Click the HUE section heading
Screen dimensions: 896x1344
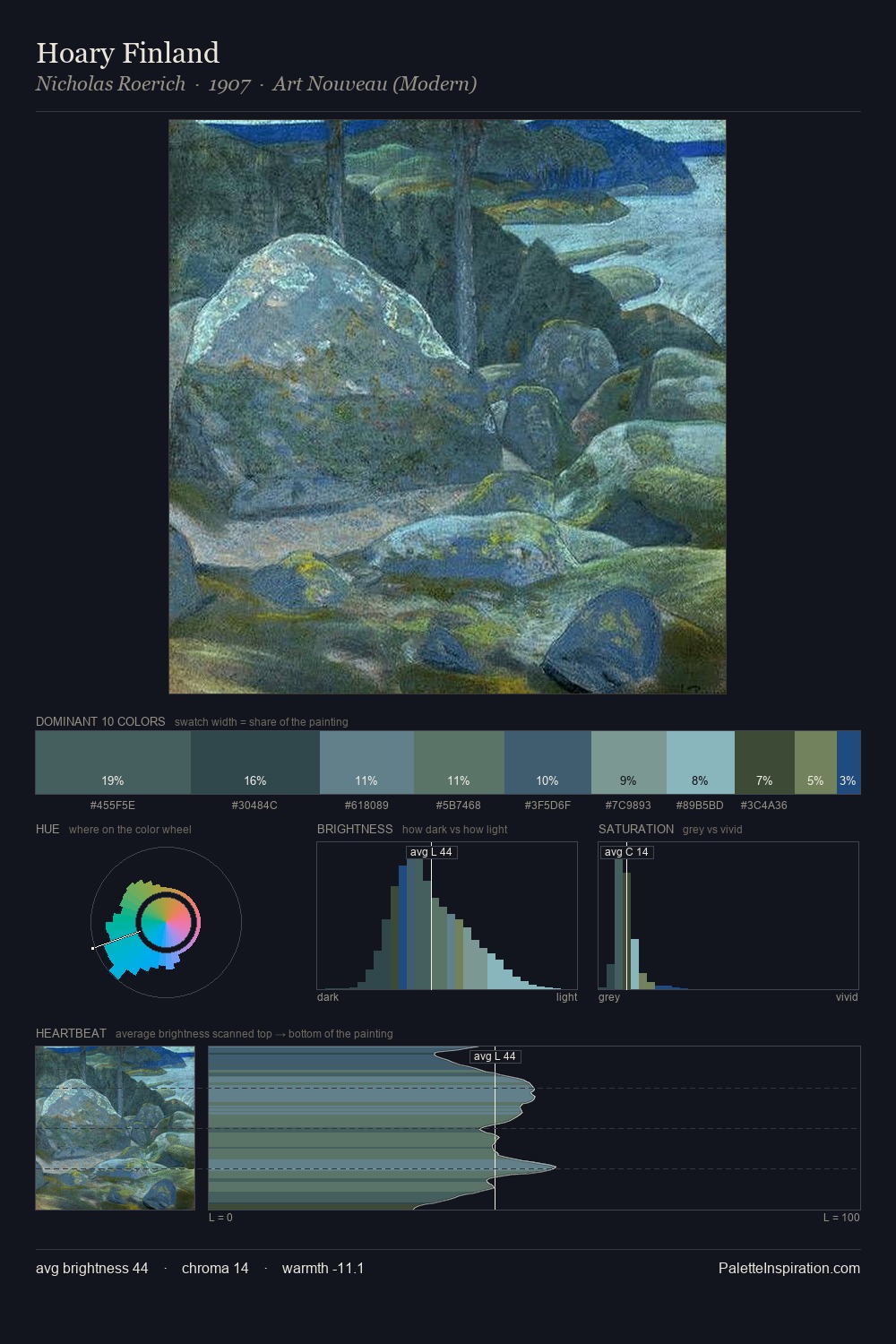click(47, 829)
